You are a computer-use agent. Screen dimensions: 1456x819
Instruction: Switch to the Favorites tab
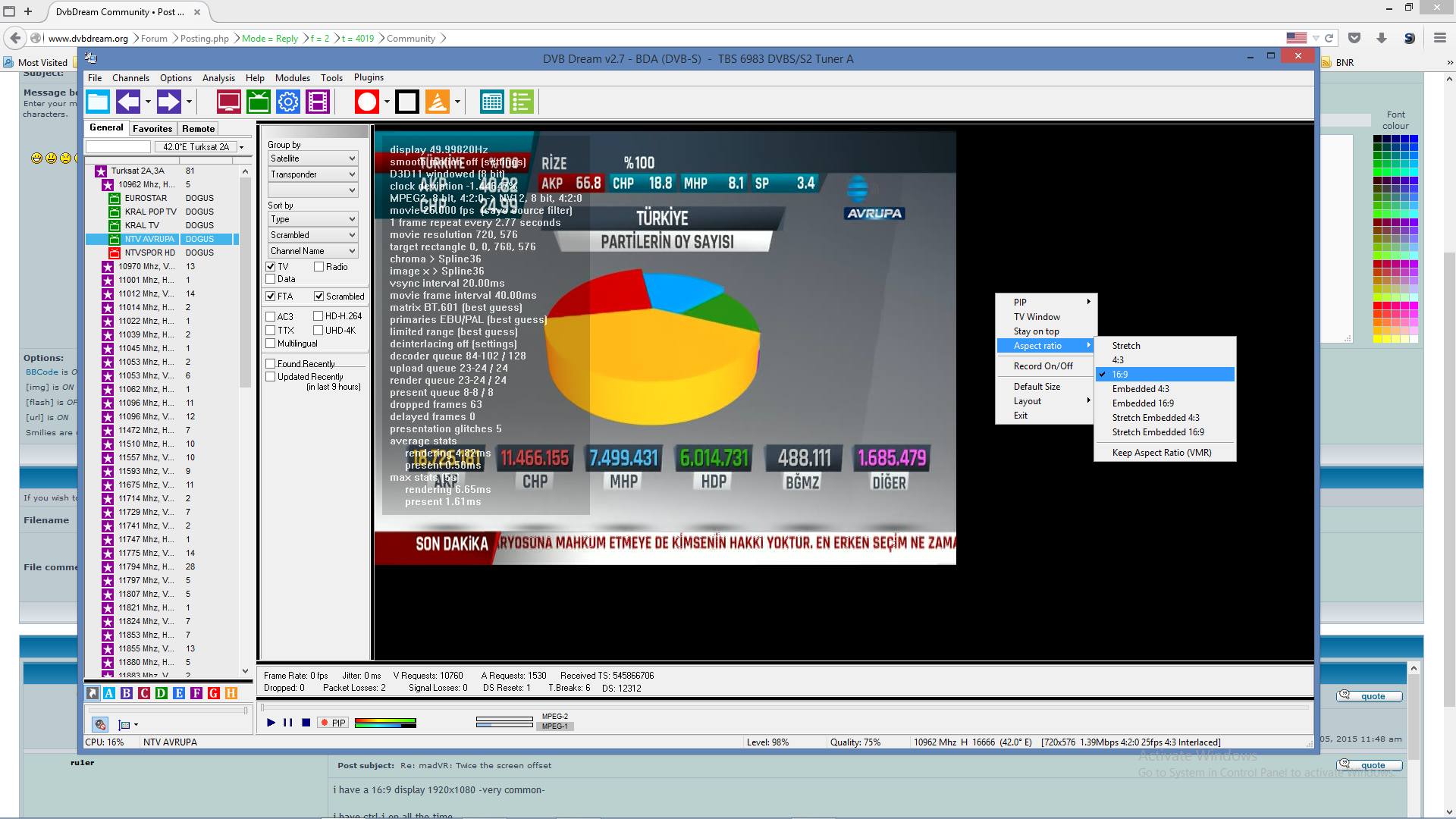pyautogui.click(x=152, y=129)
